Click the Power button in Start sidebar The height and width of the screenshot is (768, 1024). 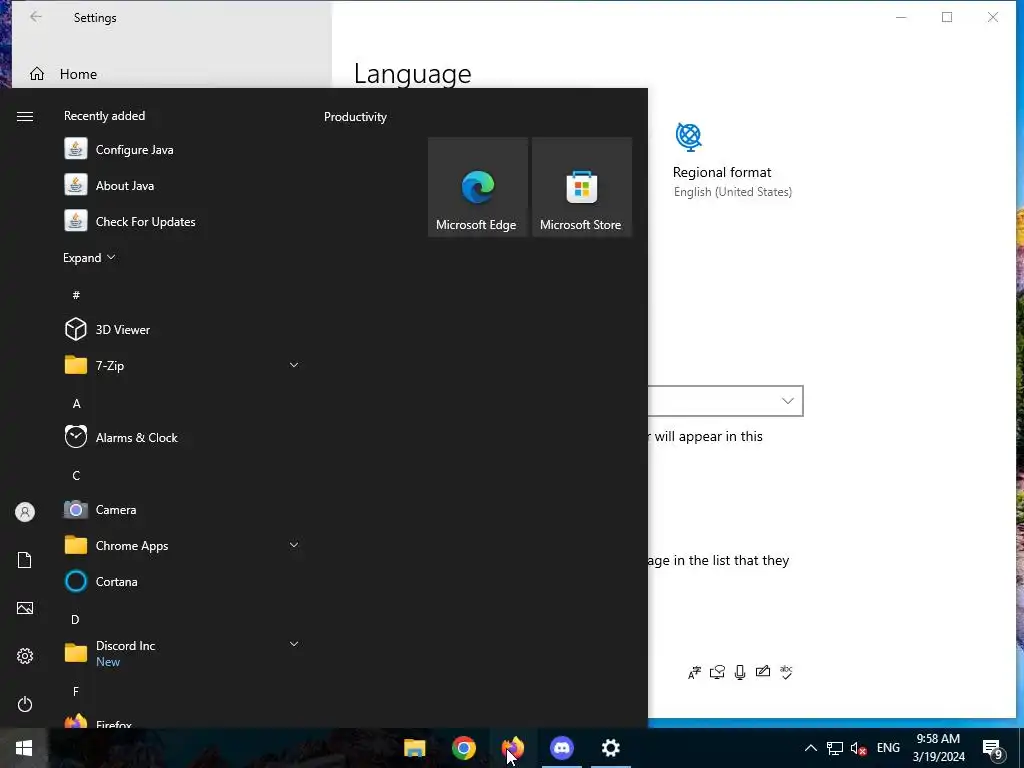[x=25, y=704]
